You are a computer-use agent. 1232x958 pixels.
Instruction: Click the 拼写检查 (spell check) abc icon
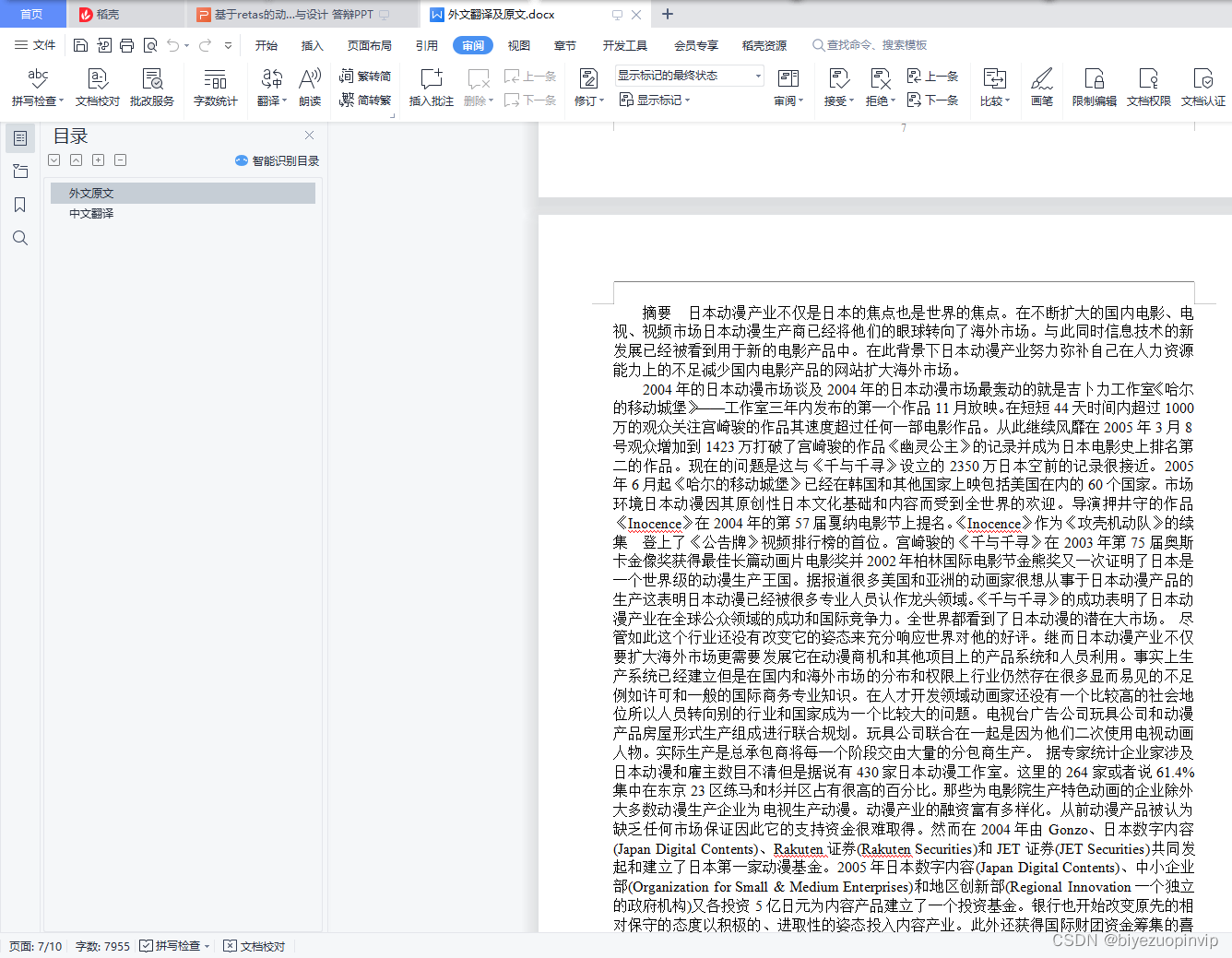tap(37, 78)
